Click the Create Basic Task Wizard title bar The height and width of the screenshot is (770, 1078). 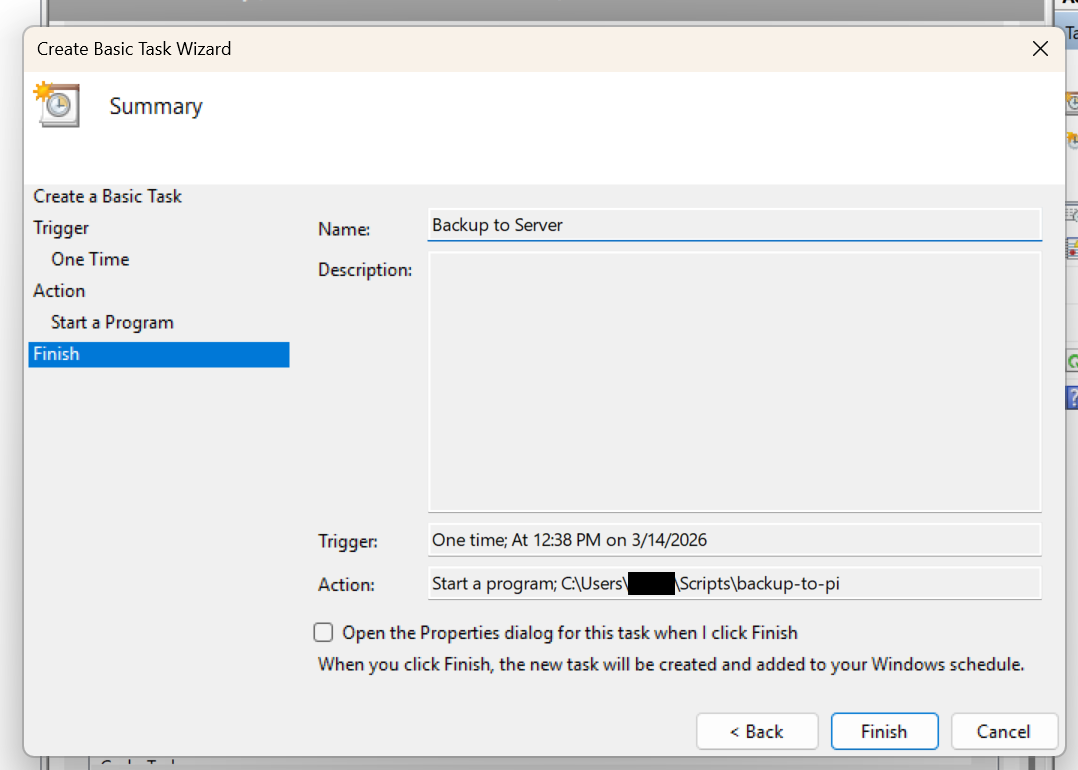click(500, 48)
